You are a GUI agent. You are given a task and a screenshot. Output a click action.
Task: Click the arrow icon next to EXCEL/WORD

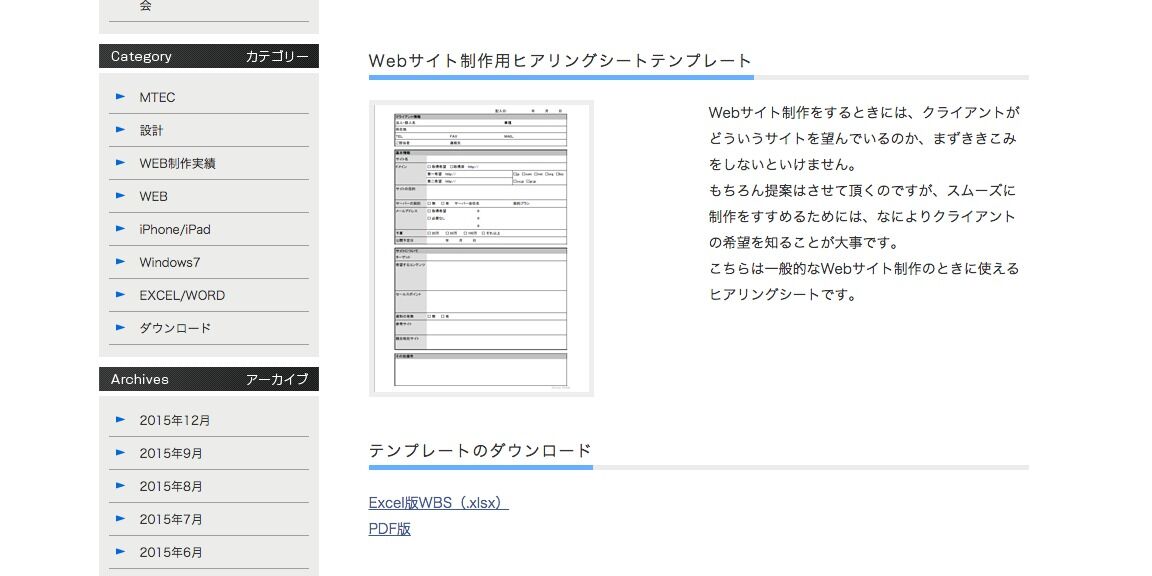tap(121, 295)
